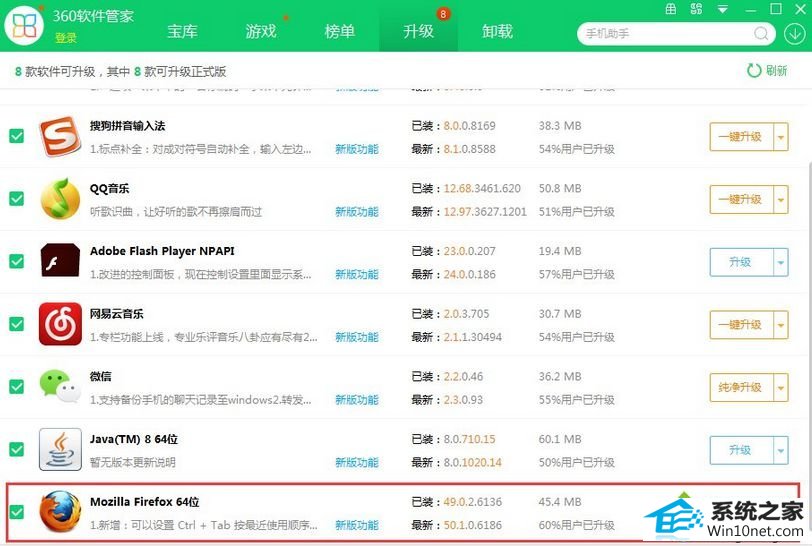The width and height of the screenshot is (812, 546).
Task: Open the 榜单 tab
Action: pyautogui.click(x=340, y=31)
